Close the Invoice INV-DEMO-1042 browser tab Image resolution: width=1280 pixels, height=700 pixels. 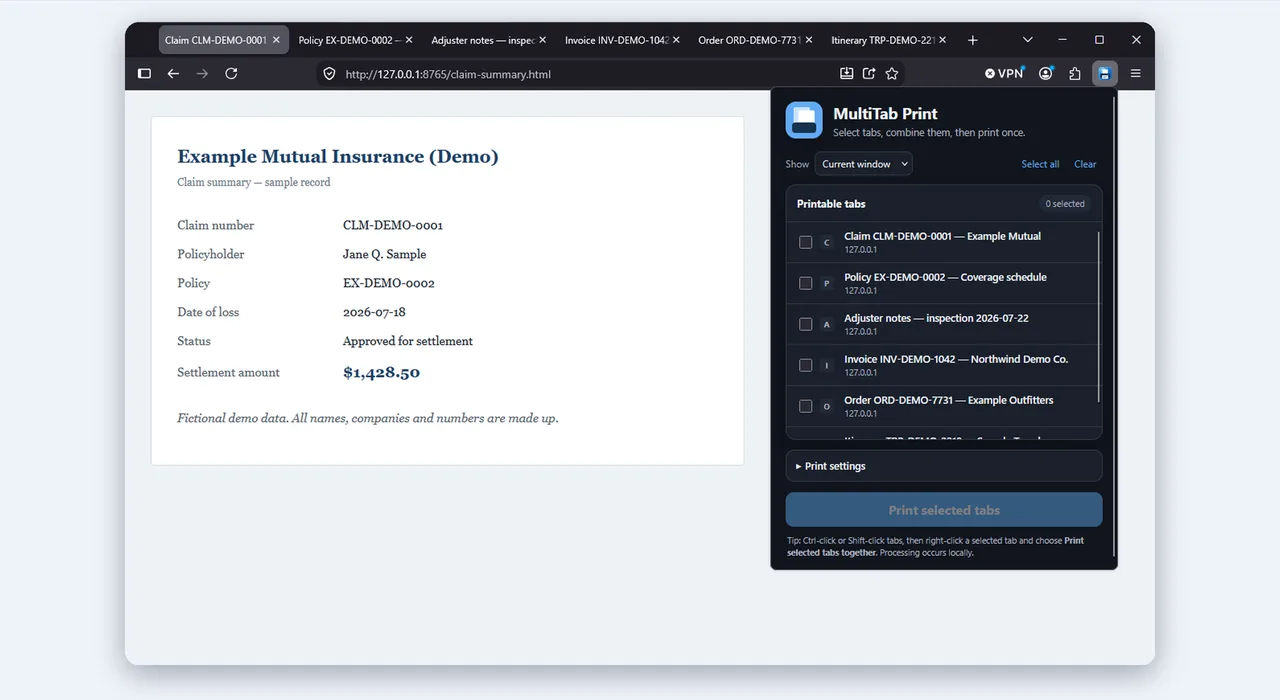click(676, 40)
